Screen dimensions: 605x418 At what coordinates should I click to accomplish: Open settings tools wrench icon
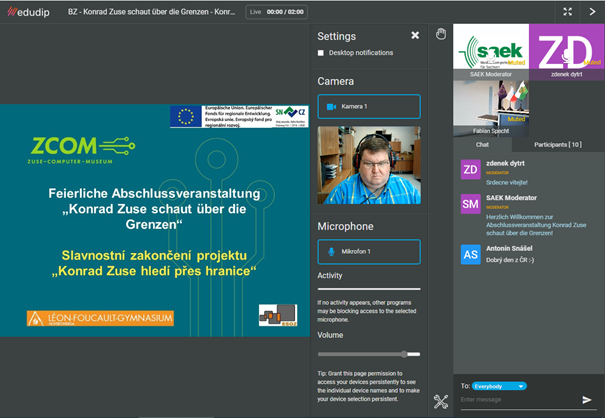pyautogui.click(x=441, y=402)
